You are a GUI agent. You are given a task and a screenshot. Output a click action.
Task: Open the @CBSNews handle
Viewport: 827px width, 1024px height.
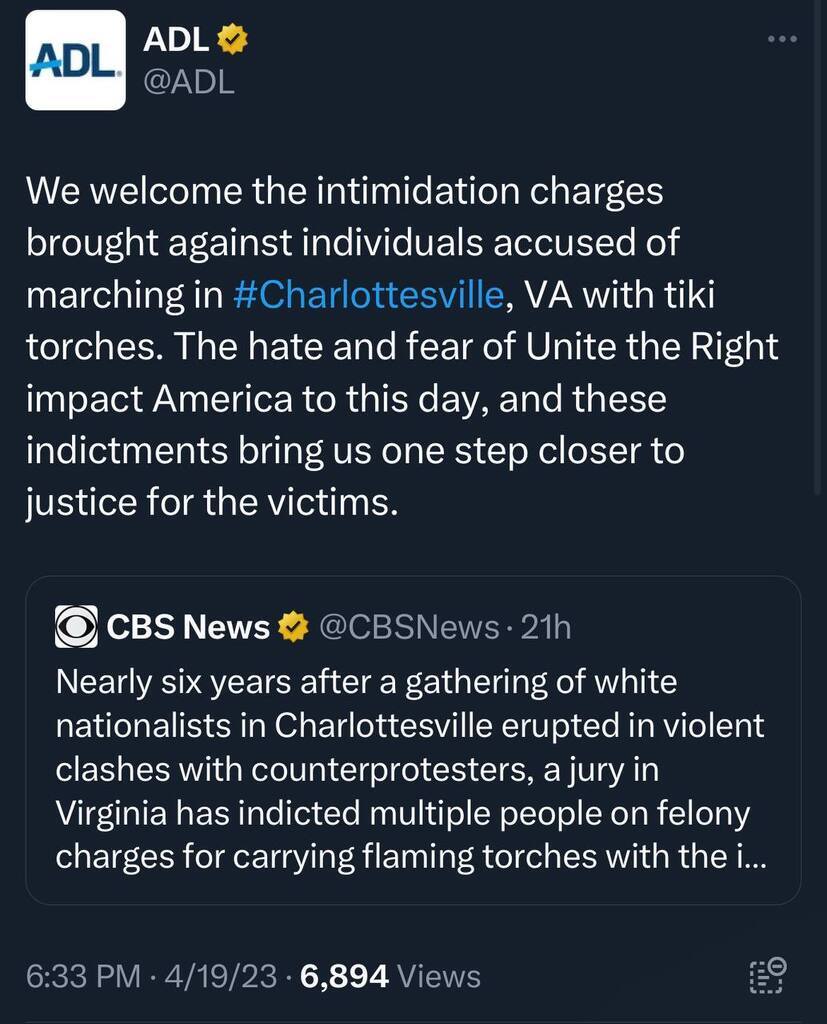coord(407,628)
